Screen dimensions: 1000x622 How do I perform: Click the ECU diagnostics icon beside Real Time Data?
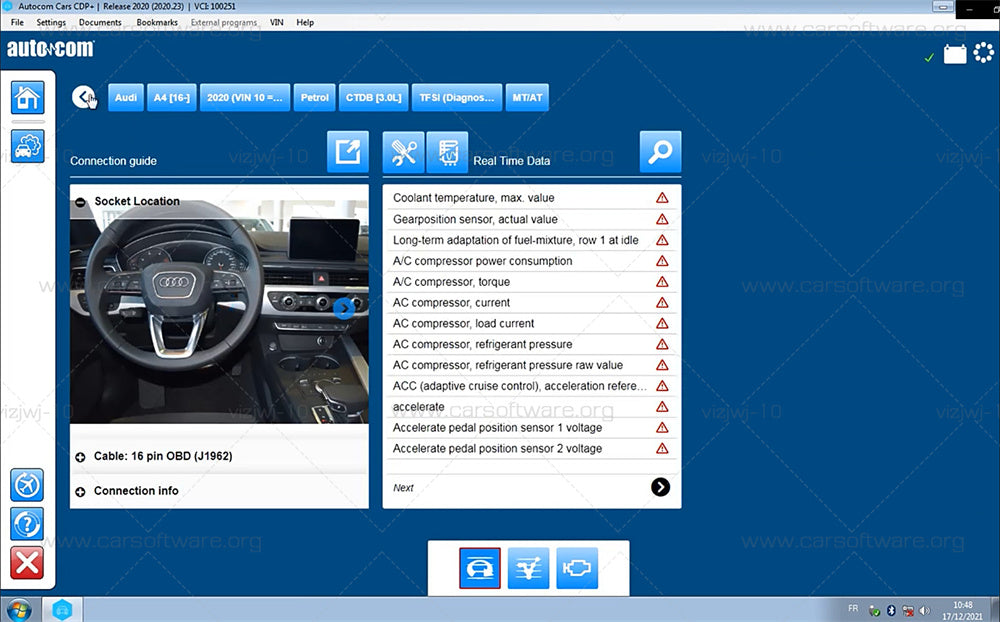[x=447, y=152]
